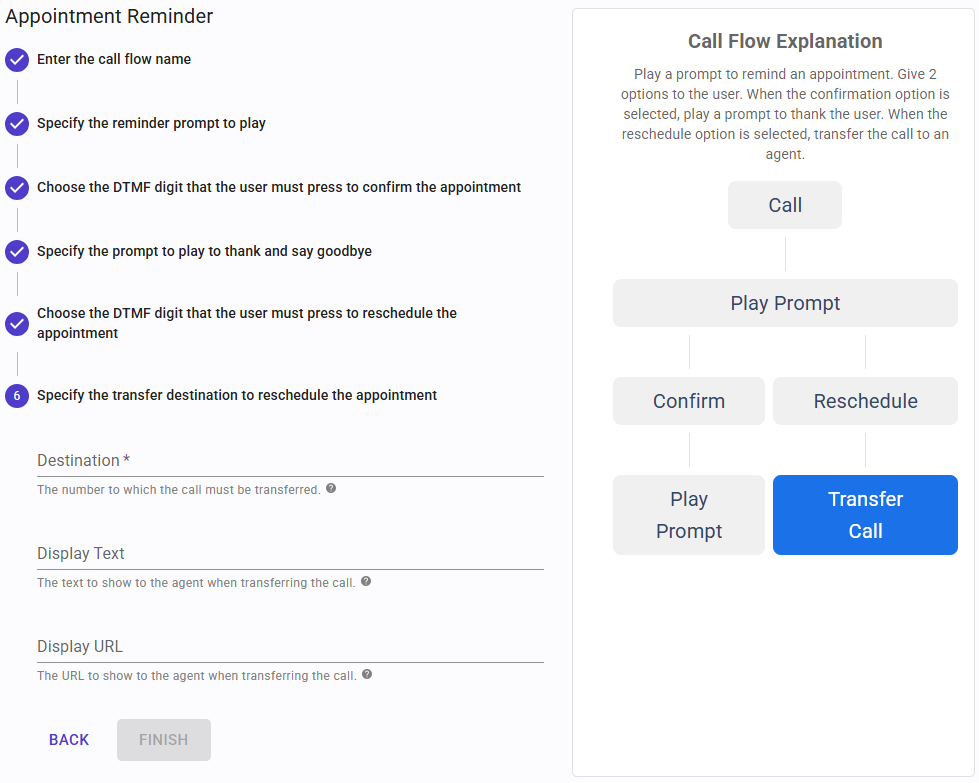Click the reminder prompt step checkmark icon
The image size is (979, 783).
pyautogui.click(x=17, y=124)
